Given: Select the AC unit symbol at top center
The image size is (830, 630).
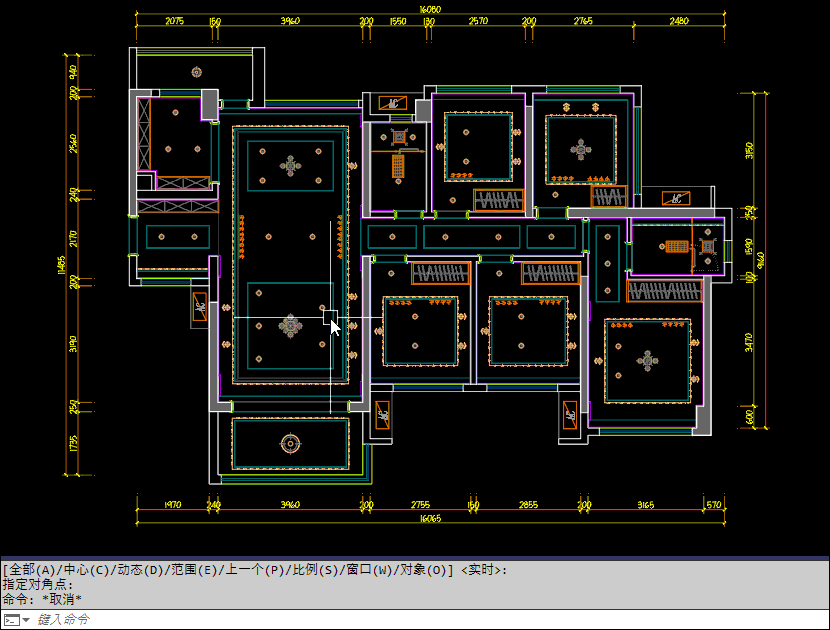Looking at the screenshot, I should click(x=393, y=103).
